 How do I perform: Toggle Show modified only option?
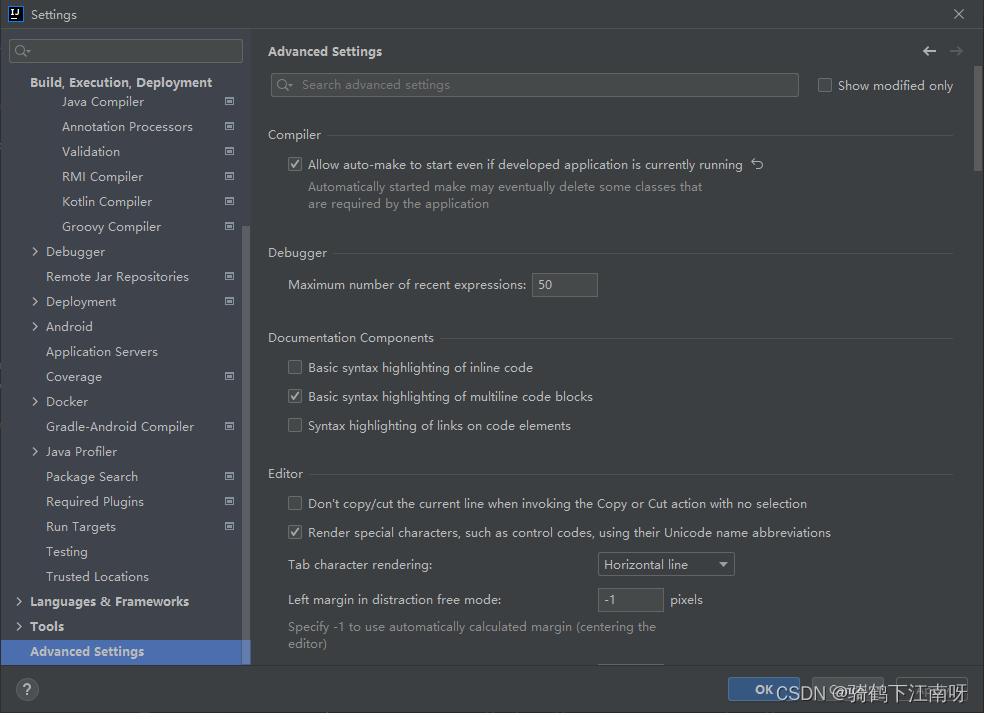(x=825, y=85)
